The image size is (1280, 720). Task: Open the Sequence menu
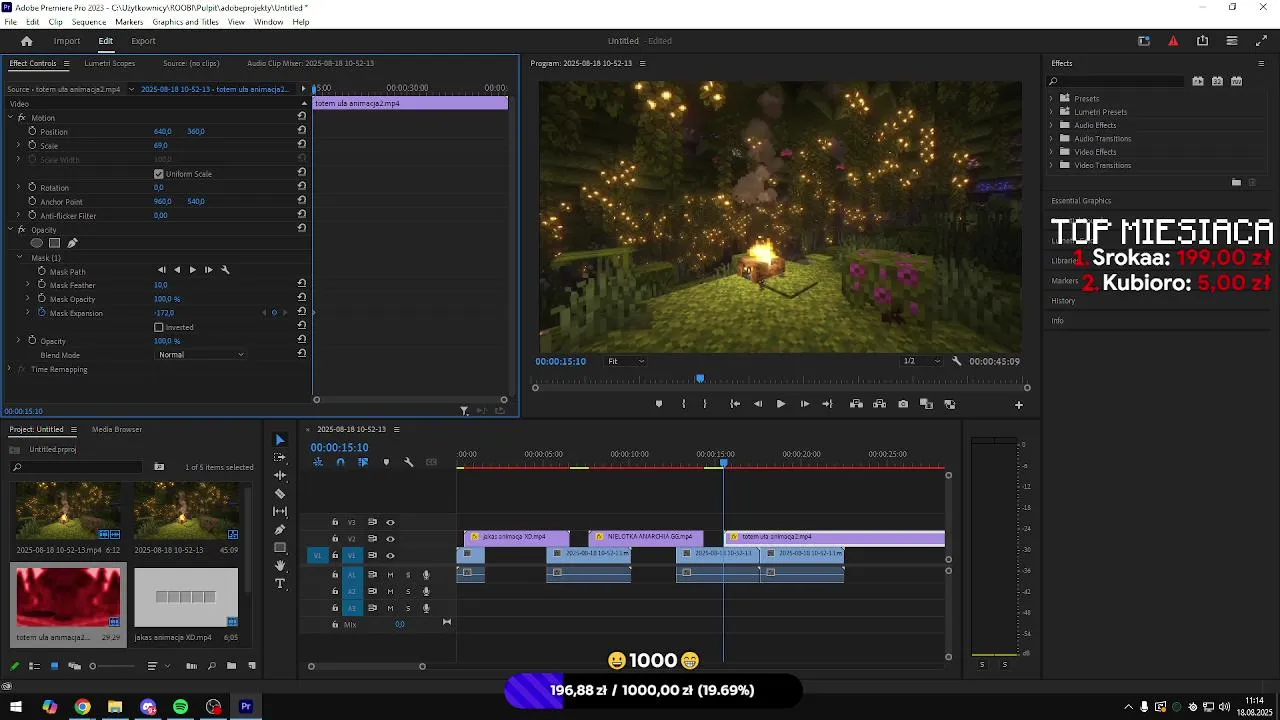89,22
